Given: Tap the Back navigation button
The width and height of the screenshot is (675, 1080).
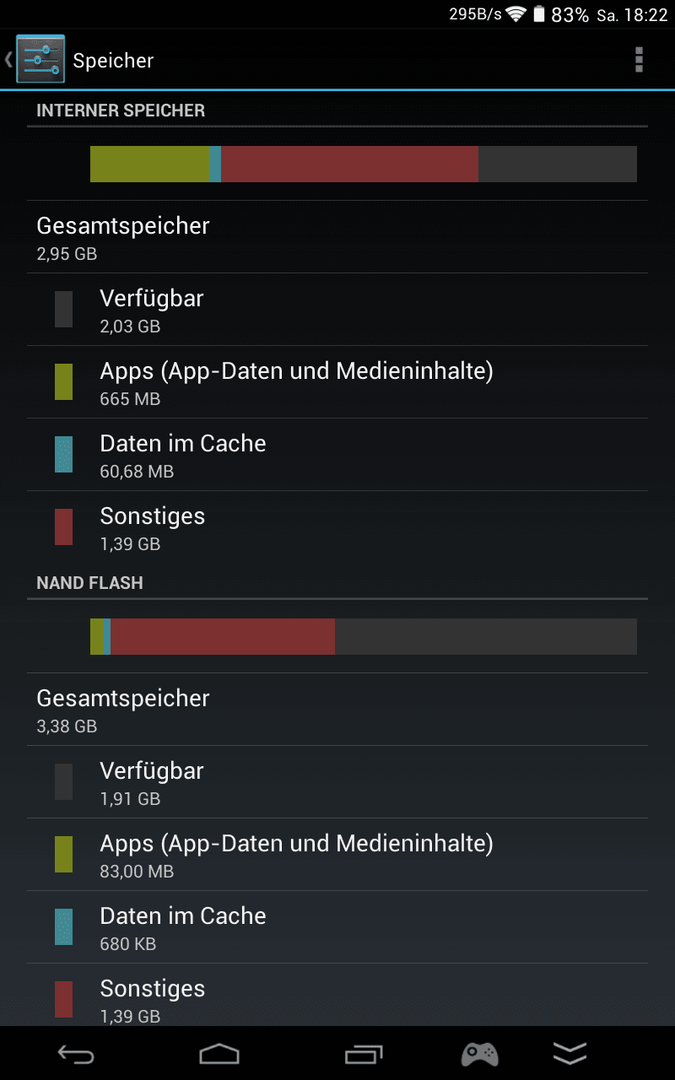Looking at the screenshot, I should (x=75, y=1054).
